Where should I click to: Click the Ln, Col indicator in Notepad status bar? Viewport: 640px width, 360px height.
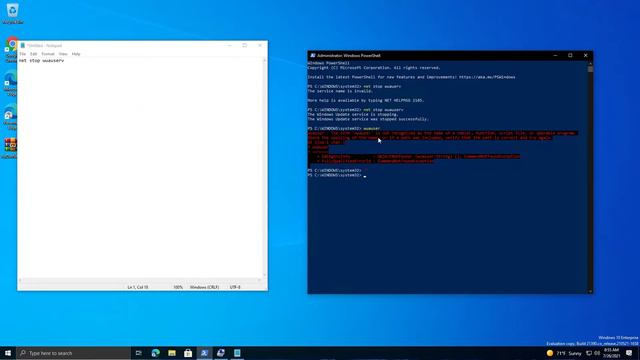[x=138, y=287]
